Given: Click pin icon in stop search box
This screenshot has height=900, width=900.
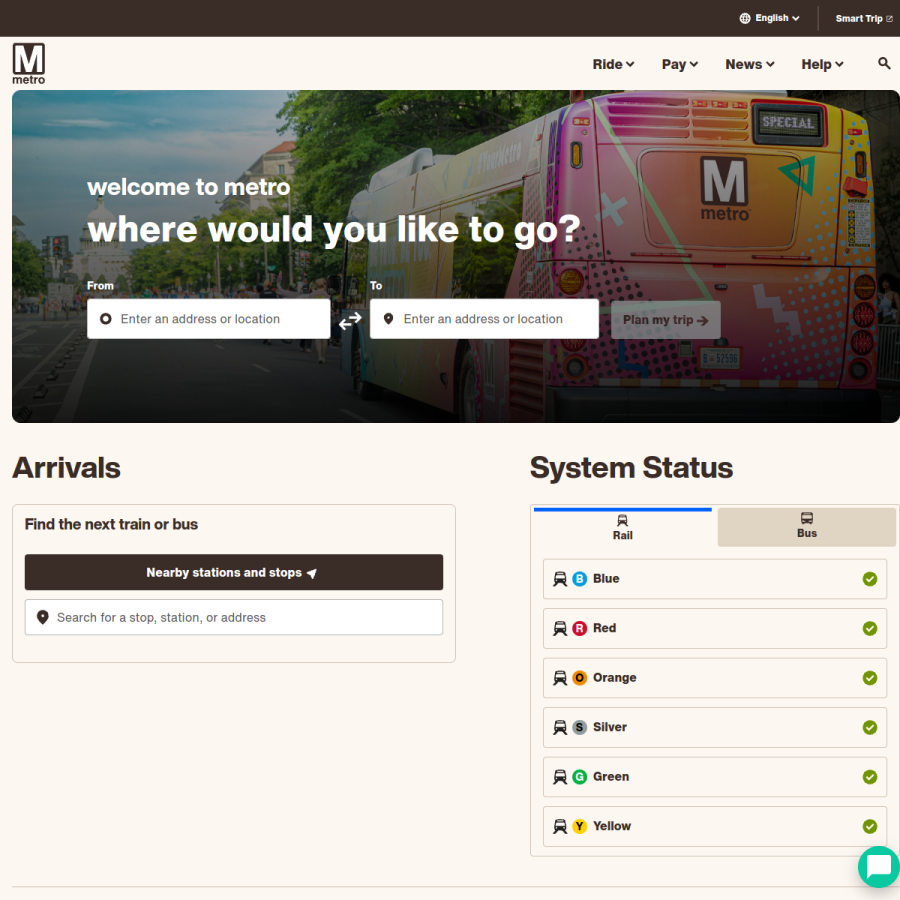Looking at the screenshot, I should 42,617.
